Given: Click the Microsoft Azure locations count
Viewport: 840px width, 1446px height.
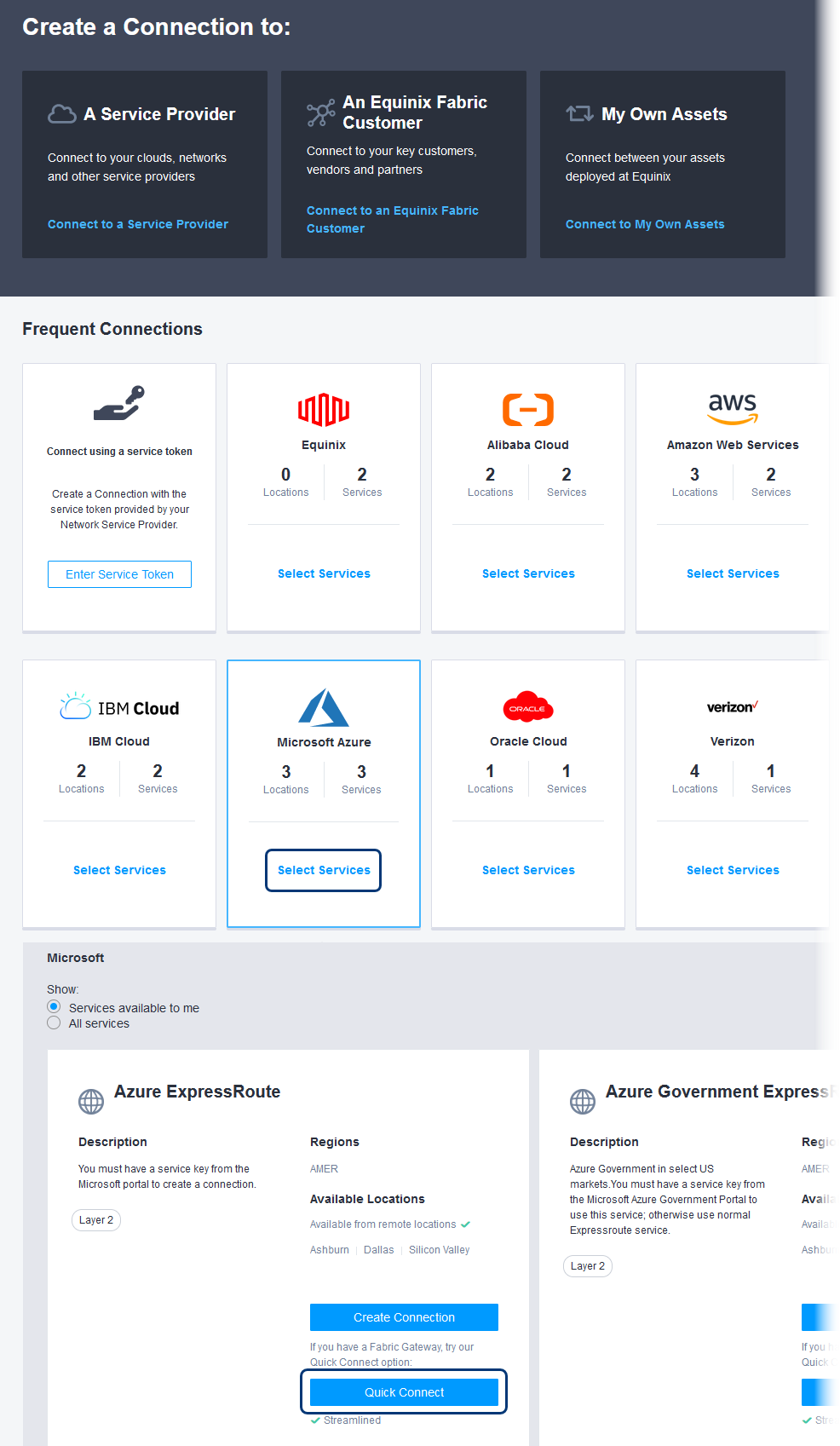Looking at the screenshot, I should click(x=286, y=772).
